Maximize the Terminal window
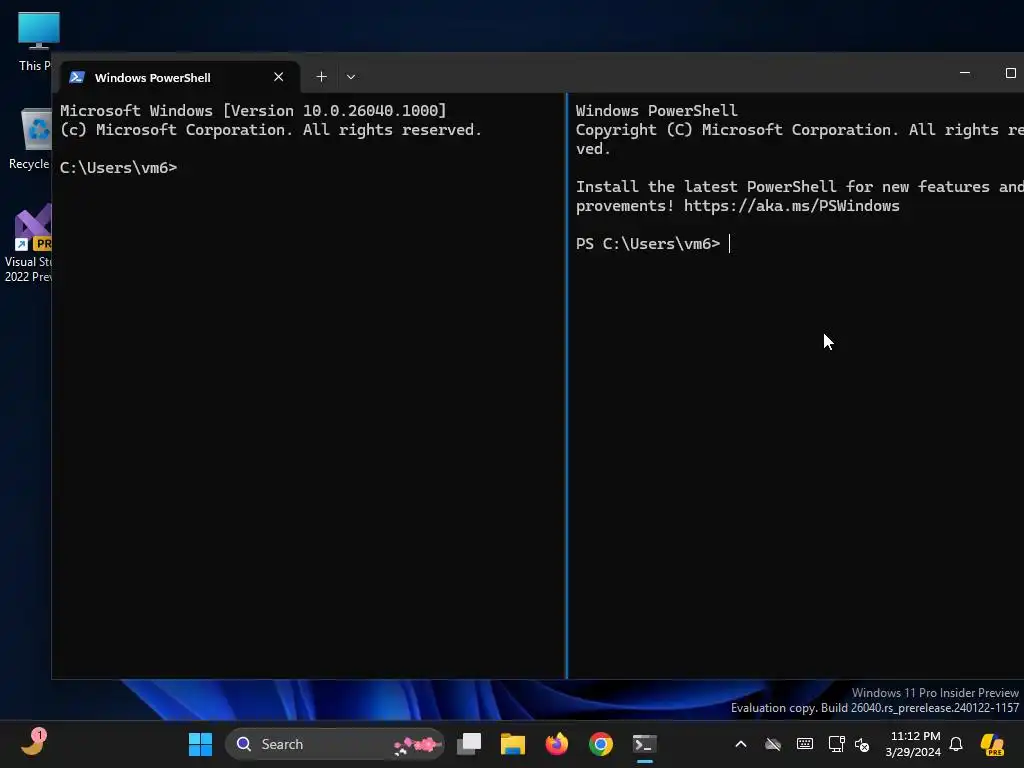1024x768 pixels. (1010, 72)
